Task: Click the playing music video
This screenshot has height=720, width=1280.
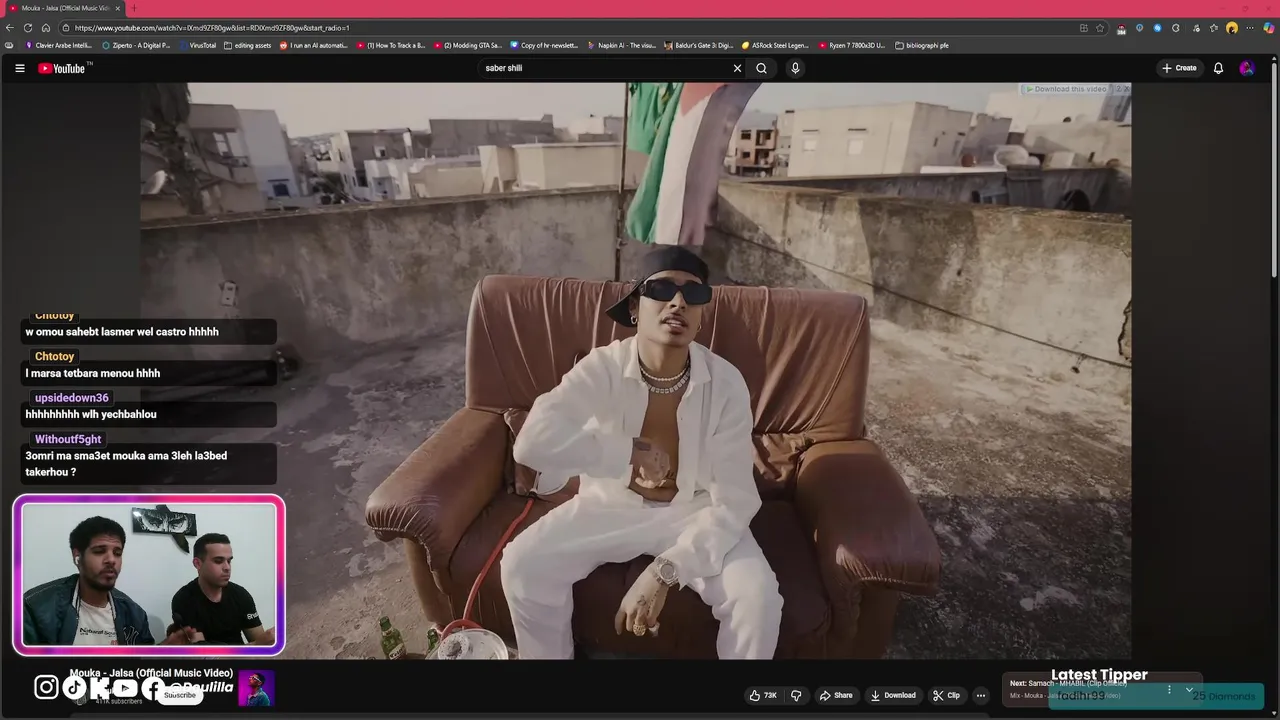Action: click(x=636, y=370)
